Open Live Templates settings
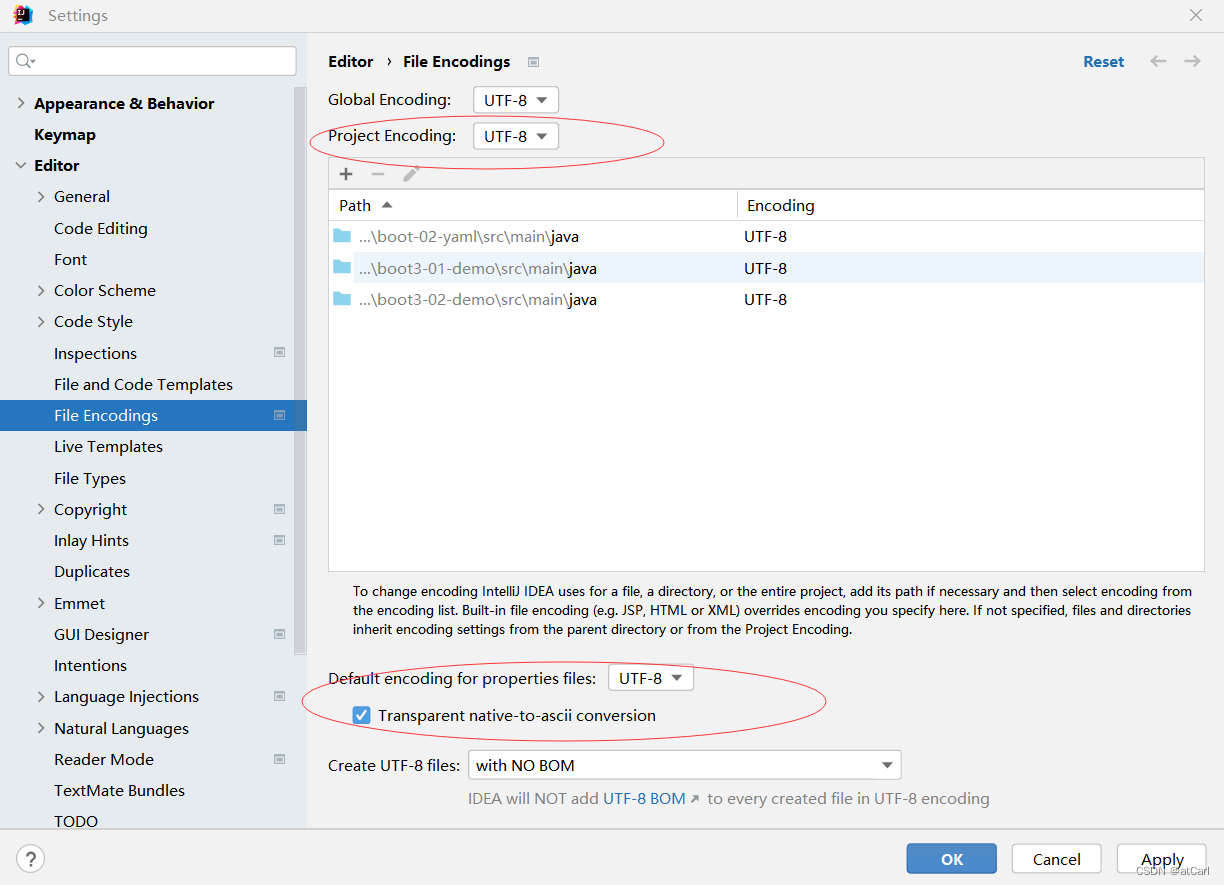Image resolution: width=1224 pixels, height=885 pixels. (108, 447)
